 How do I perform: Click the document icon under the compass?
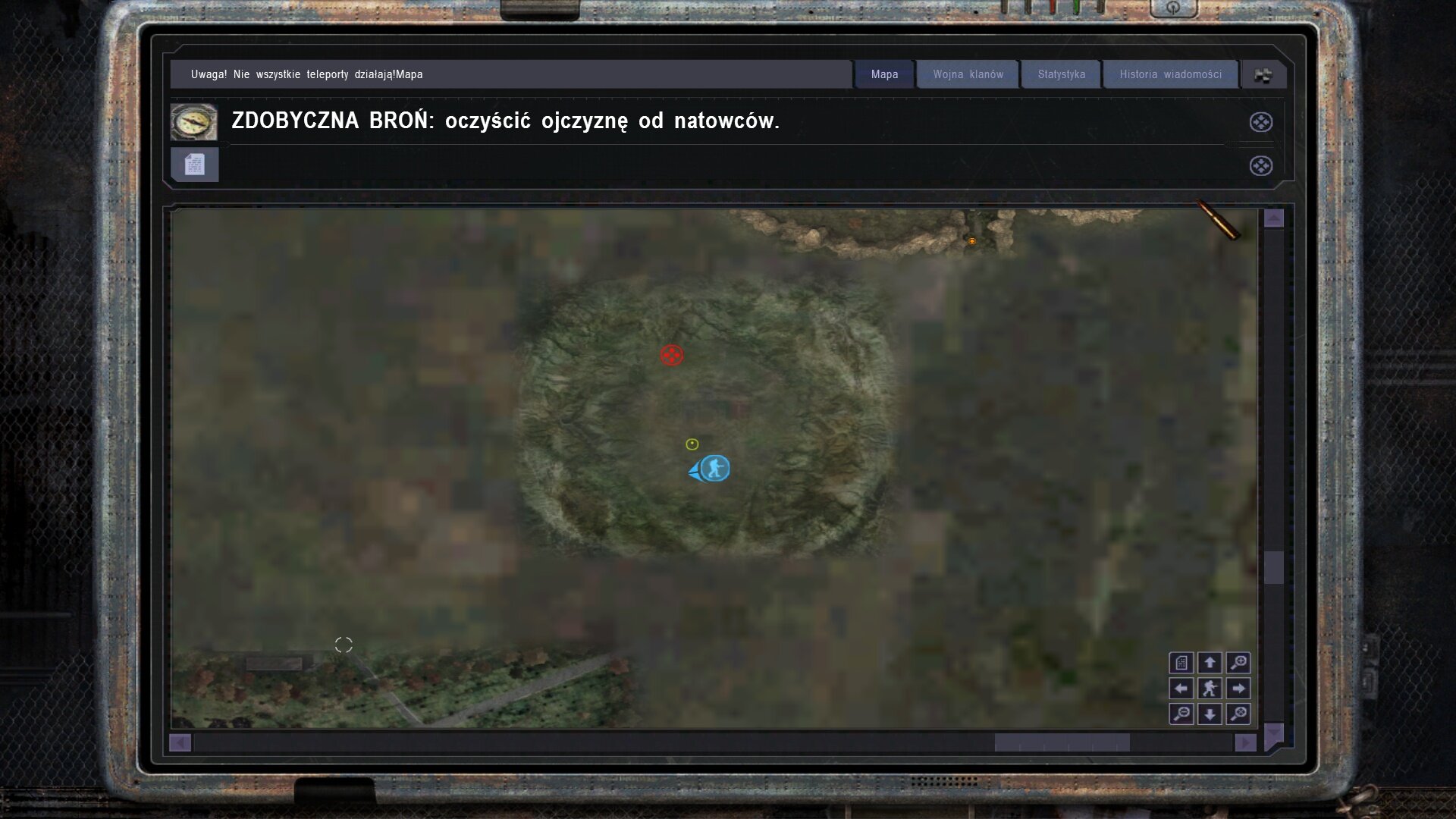click(x=195, y=165)
